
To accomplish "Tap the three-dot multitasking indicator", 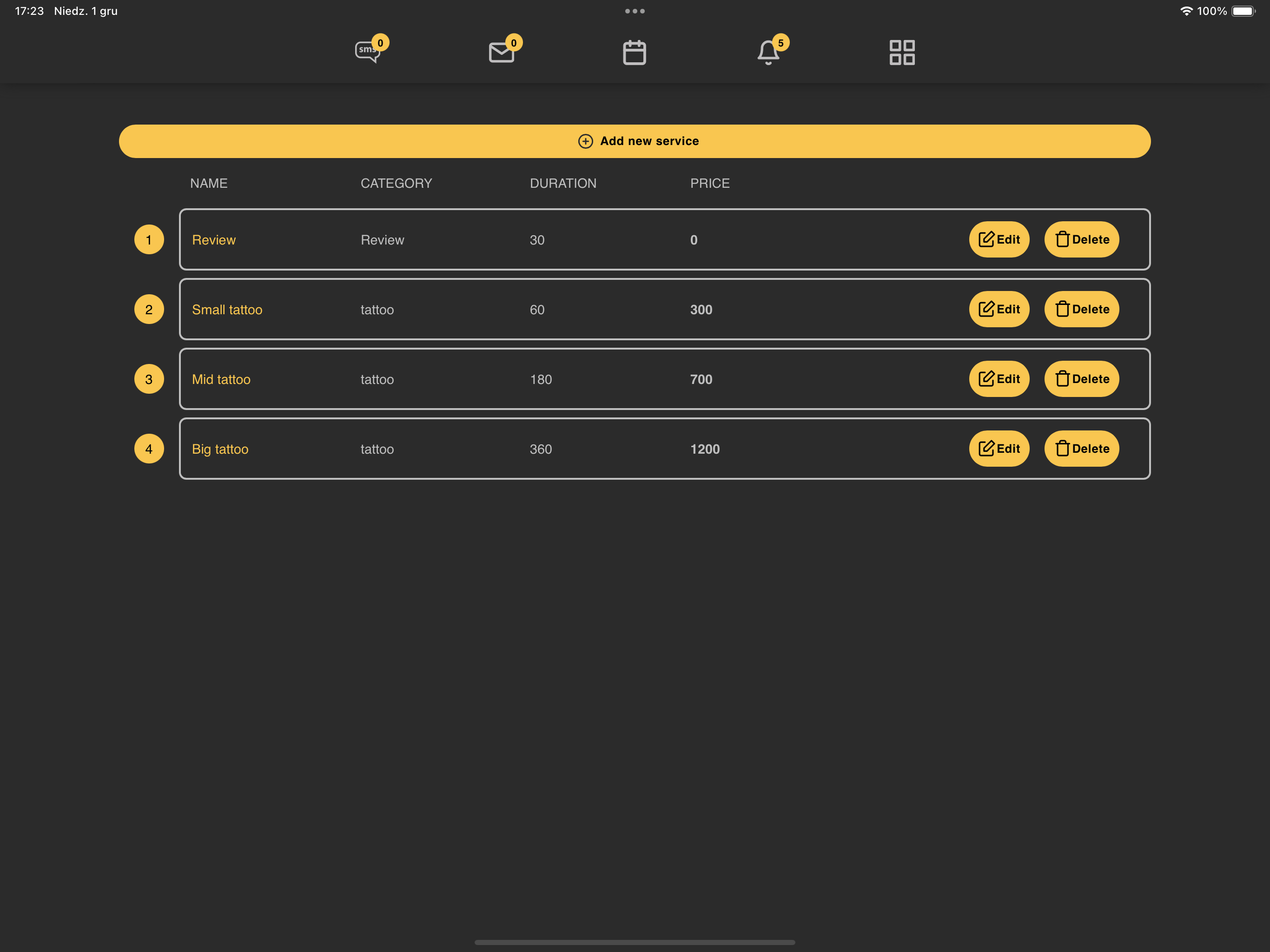I will tap(635, 11).
